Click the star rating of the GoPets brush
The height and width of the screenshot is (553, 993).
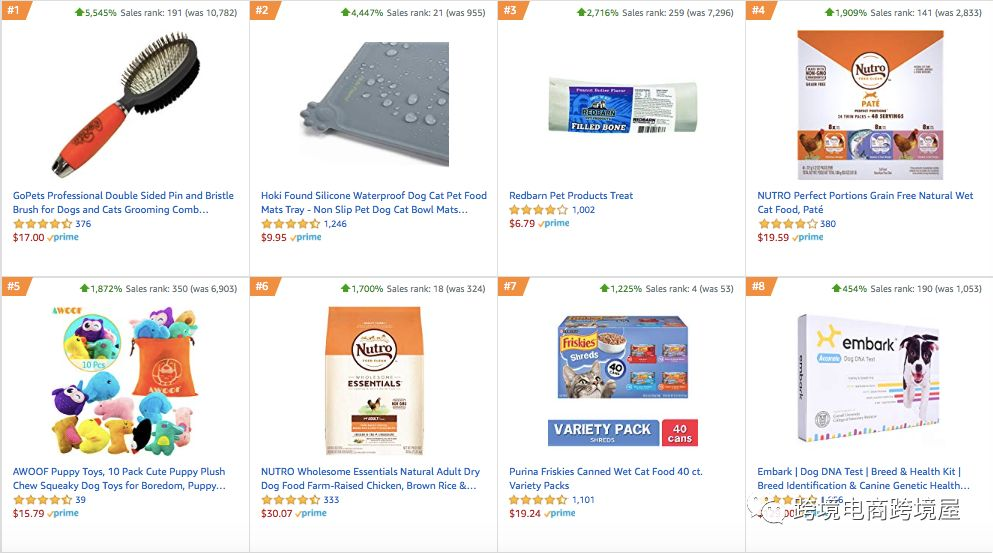[42, 224]
